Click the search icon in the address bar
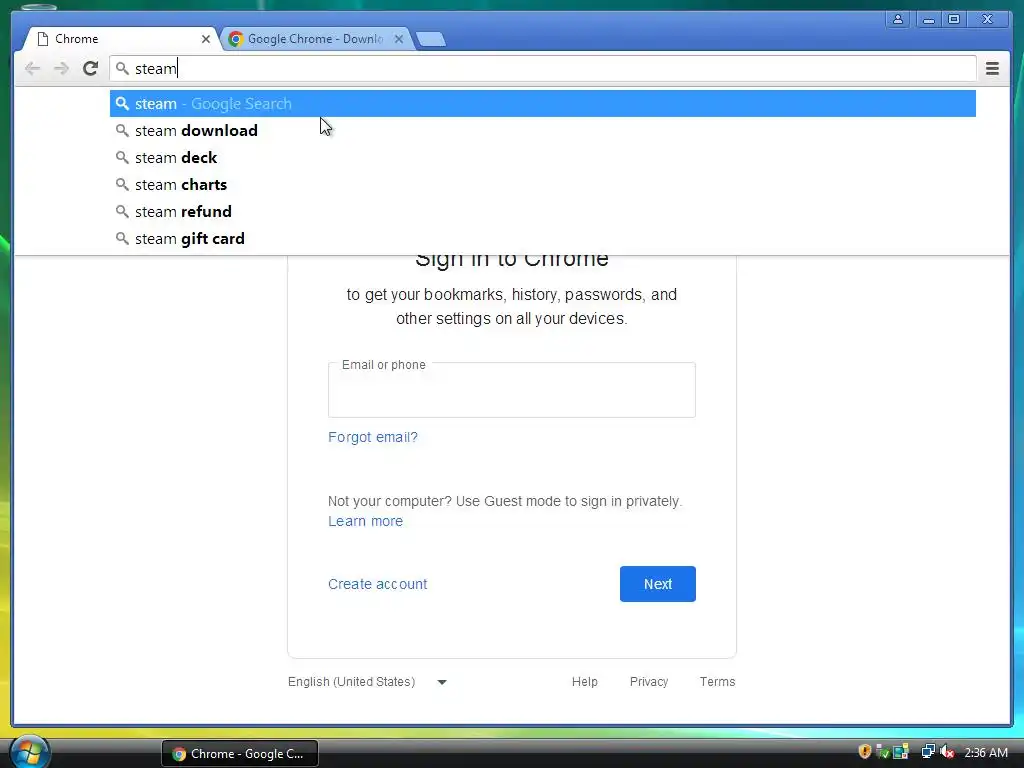1024x768 pixels. (x=122, y=69)
